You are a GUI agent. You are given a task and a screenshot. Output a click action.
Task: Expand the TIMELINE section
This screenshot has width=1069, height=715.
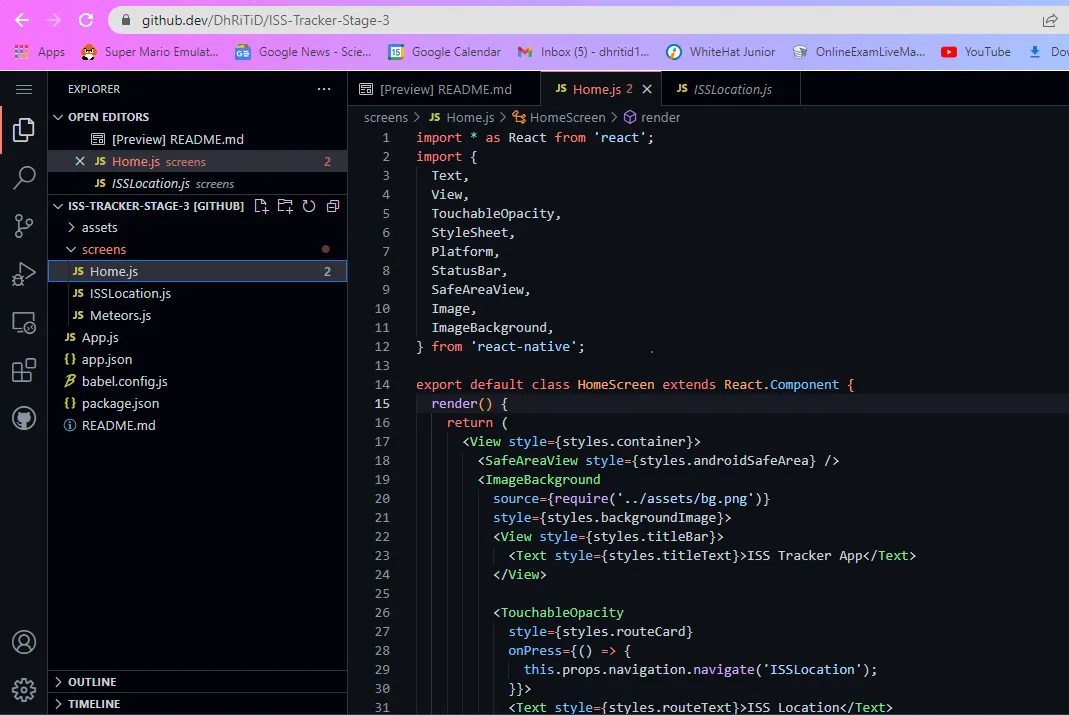tap(93, 704)
